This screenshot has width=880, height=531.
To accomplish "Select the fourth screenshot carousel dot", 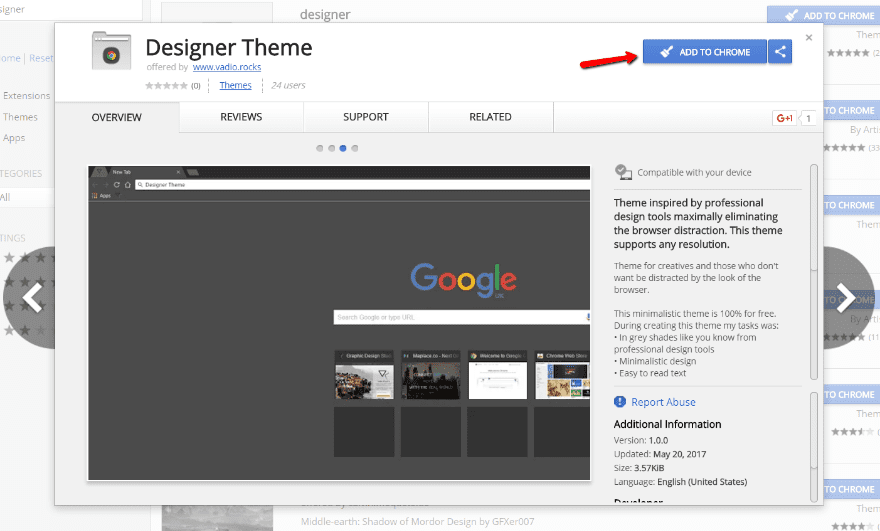I will click(x=355, y=148).
